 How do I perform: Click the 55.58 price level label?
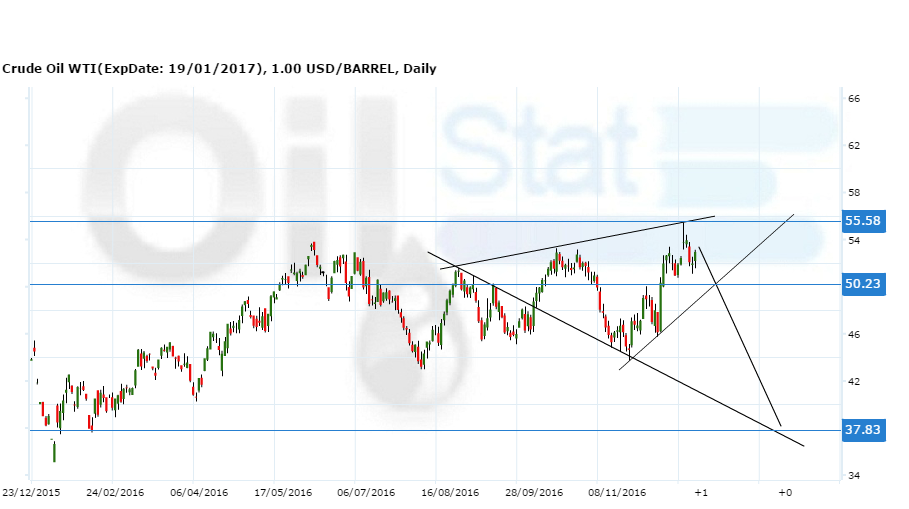(862, 220)
